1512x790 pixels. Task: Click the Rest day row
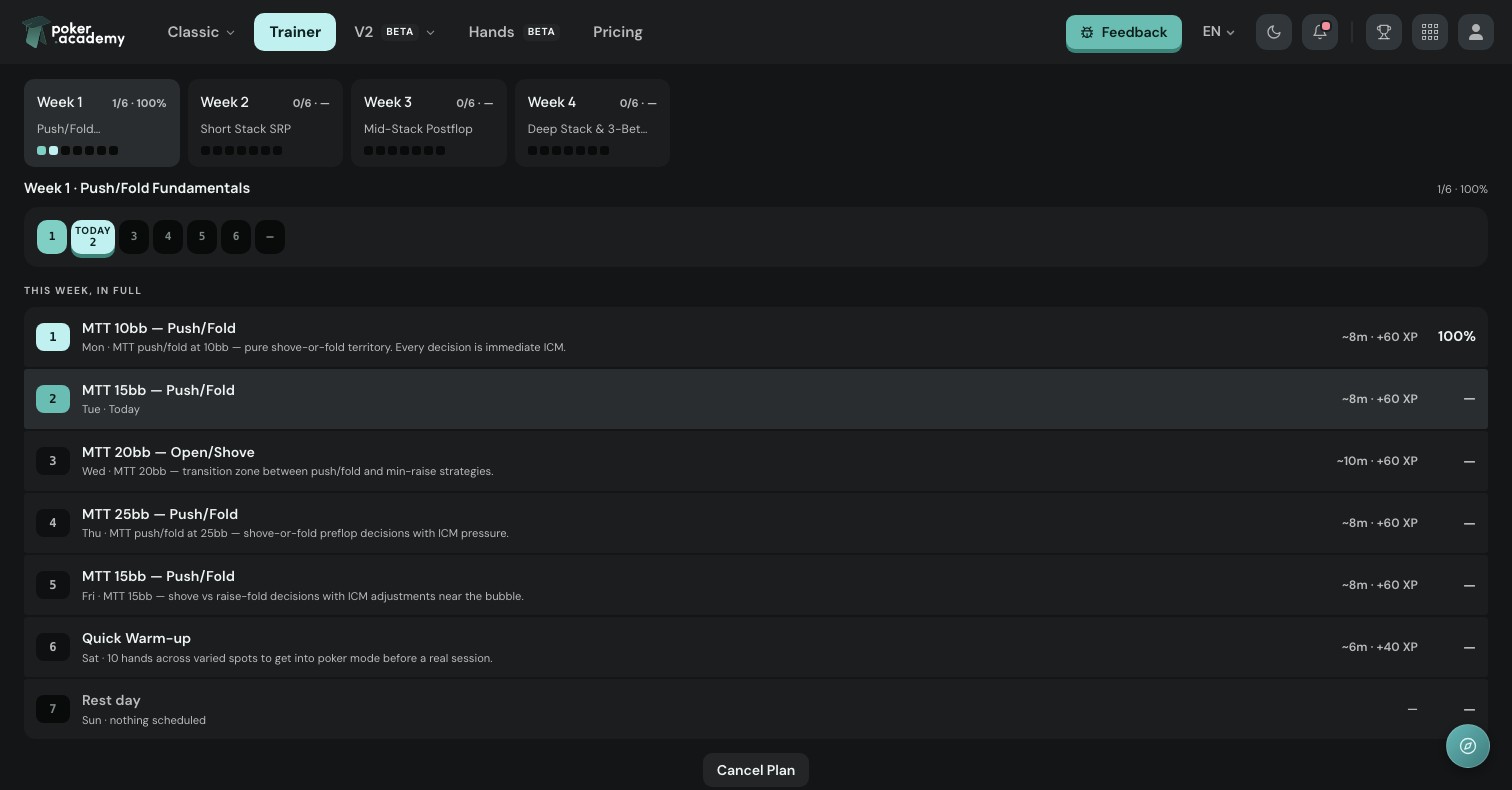click(756, 709)
